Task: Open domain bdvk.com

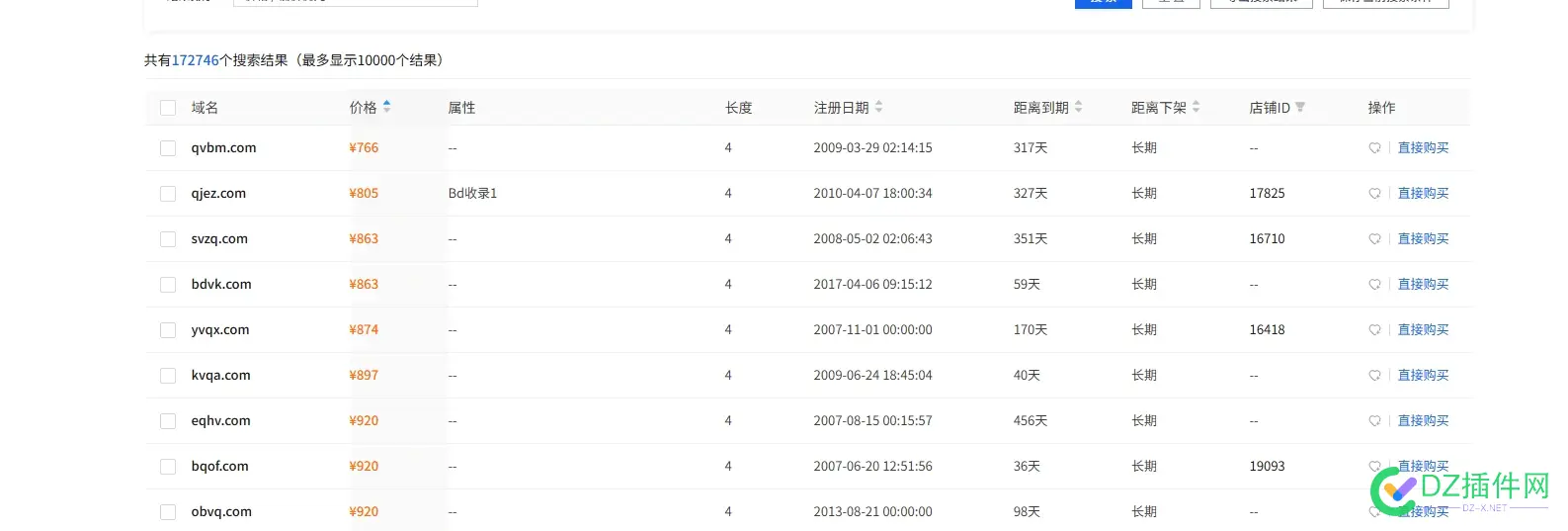Action: (x=221, y=285)
